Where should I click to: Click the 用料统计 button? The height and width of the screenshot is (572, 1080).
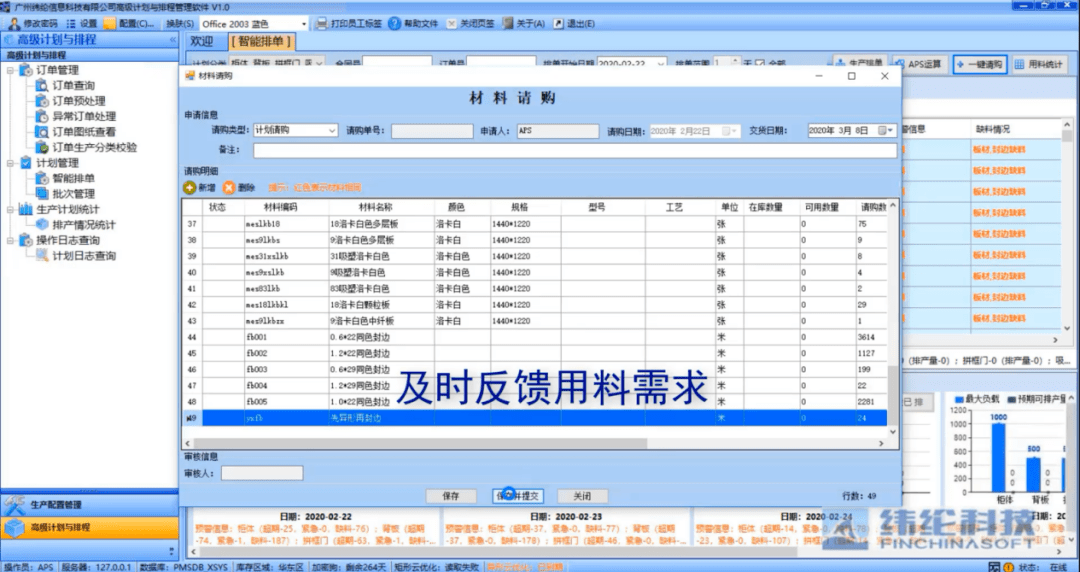point(1039,64)
